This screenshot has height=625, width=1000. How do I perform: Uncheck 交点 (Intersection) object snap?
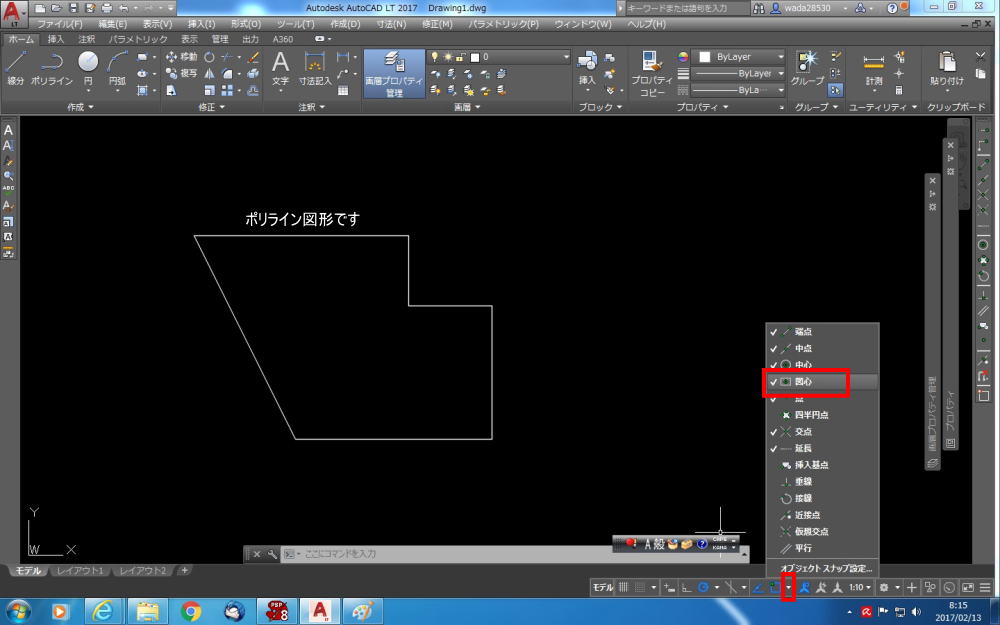click(x=822, y=431)
